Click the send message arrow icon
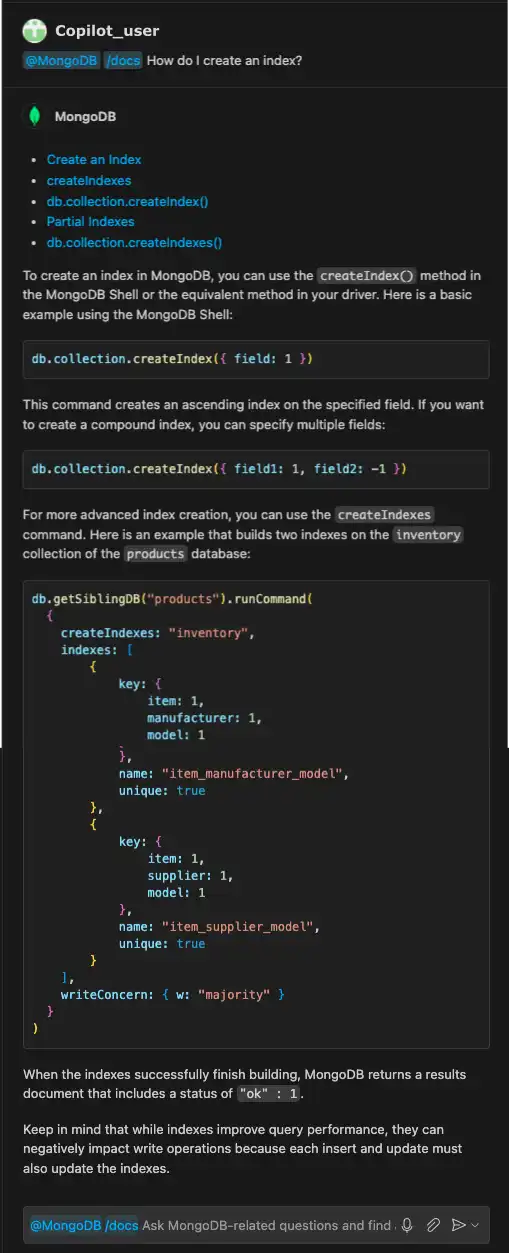Viewport: 509px width, 1253px height. pos(459,1224)
